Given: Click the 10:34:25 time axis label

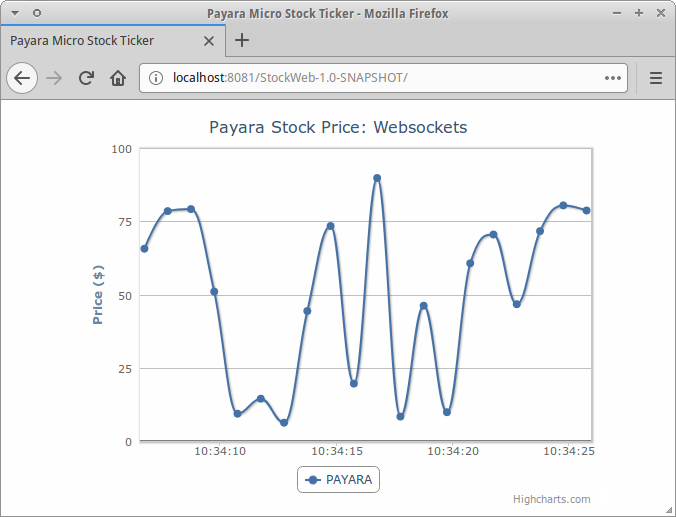Looking at the screenshot, I should pos(569,451).
